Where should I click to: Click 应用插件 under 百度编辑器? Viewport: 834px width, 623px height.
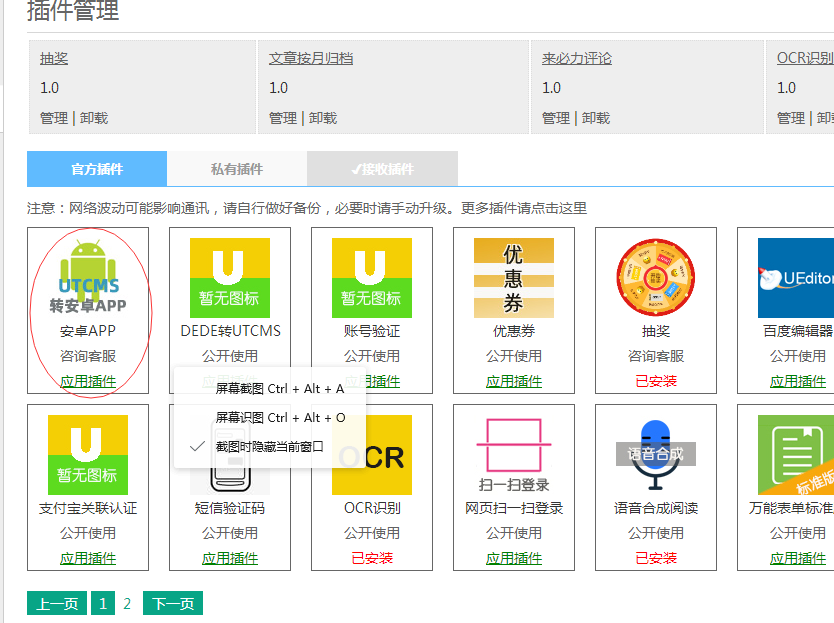798,381
